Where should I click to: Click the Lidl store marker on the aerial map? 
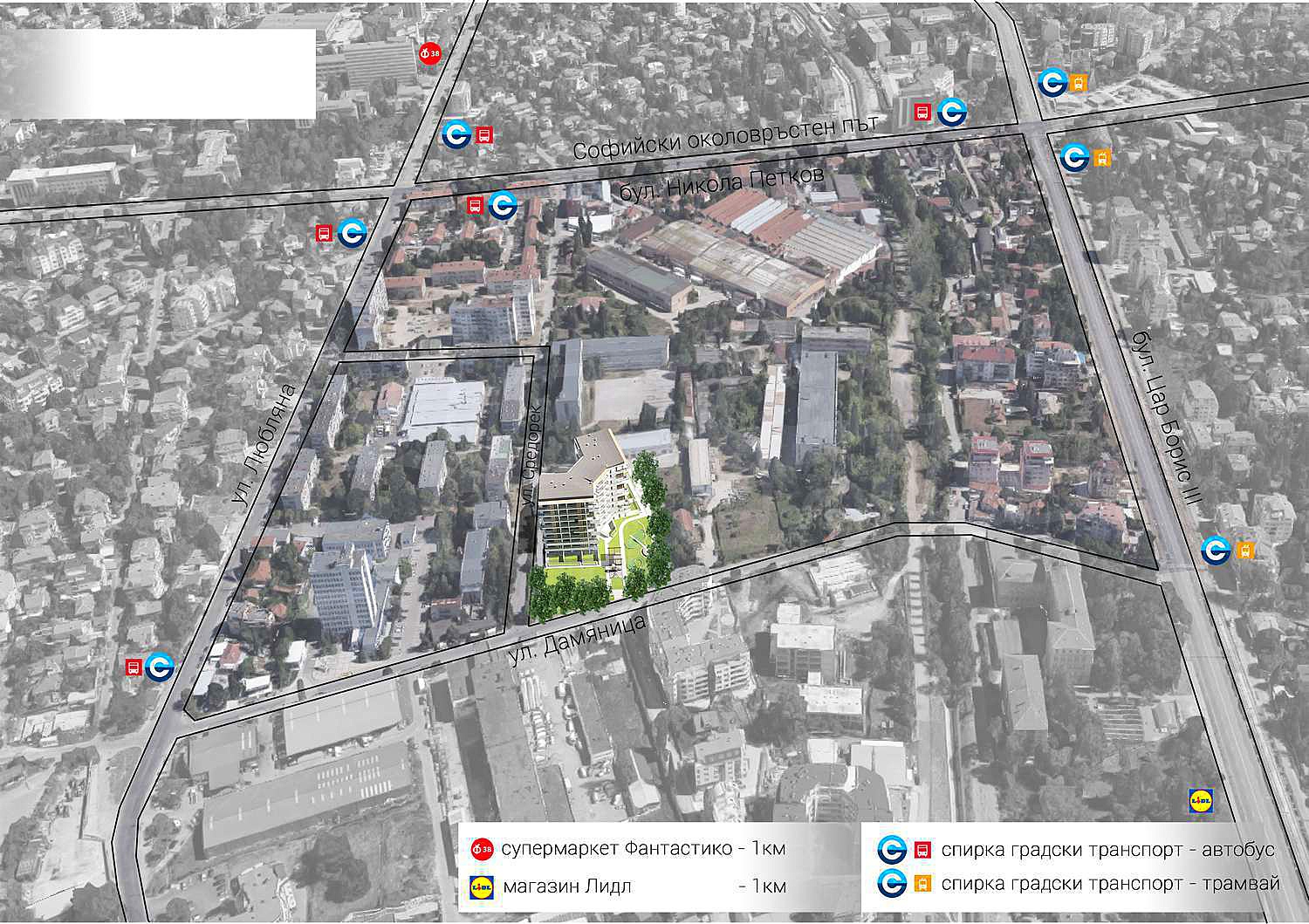[1203, 799]
